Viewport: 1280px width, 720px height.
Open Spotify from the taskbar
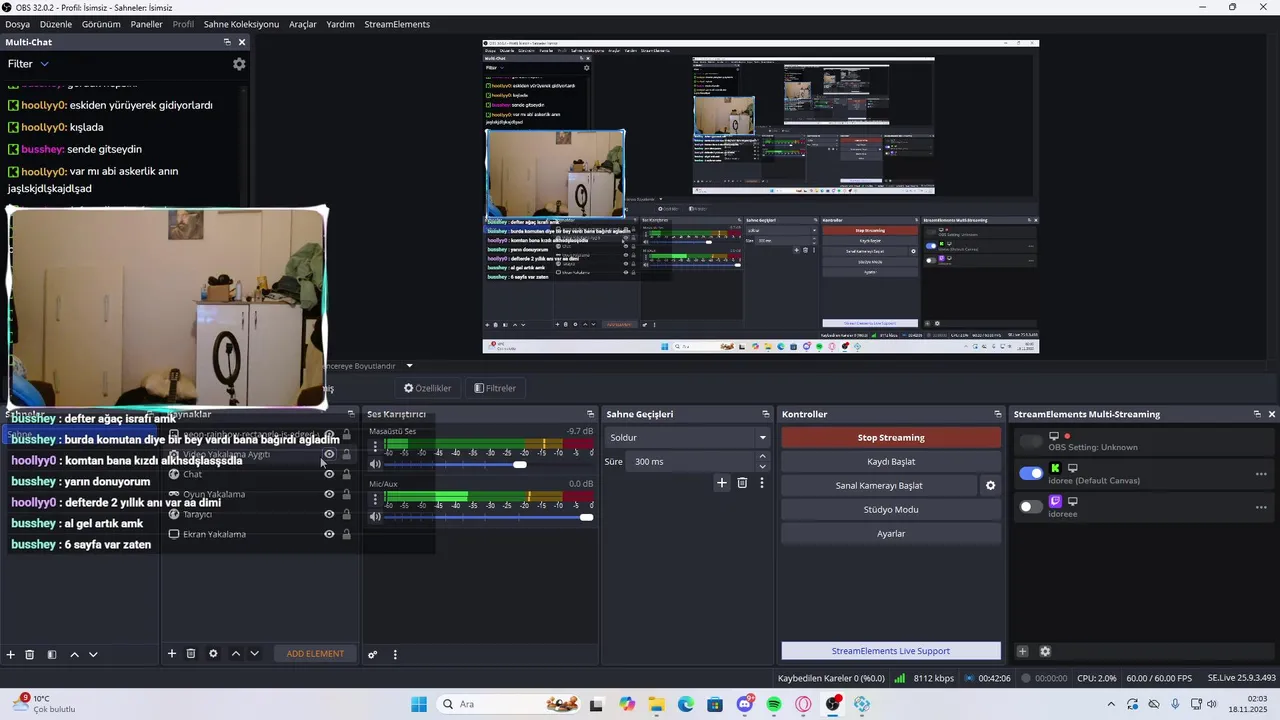point(774,704)
